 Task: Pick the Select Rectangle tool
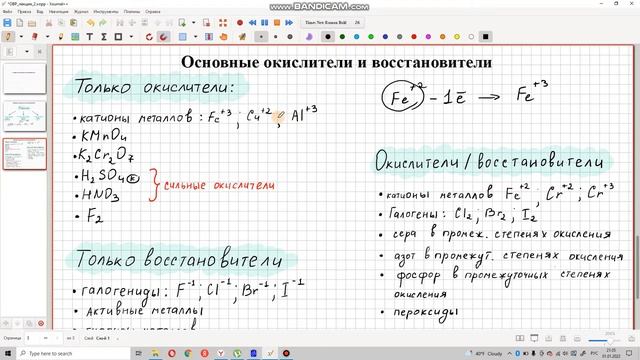click(x=182, y=37)
